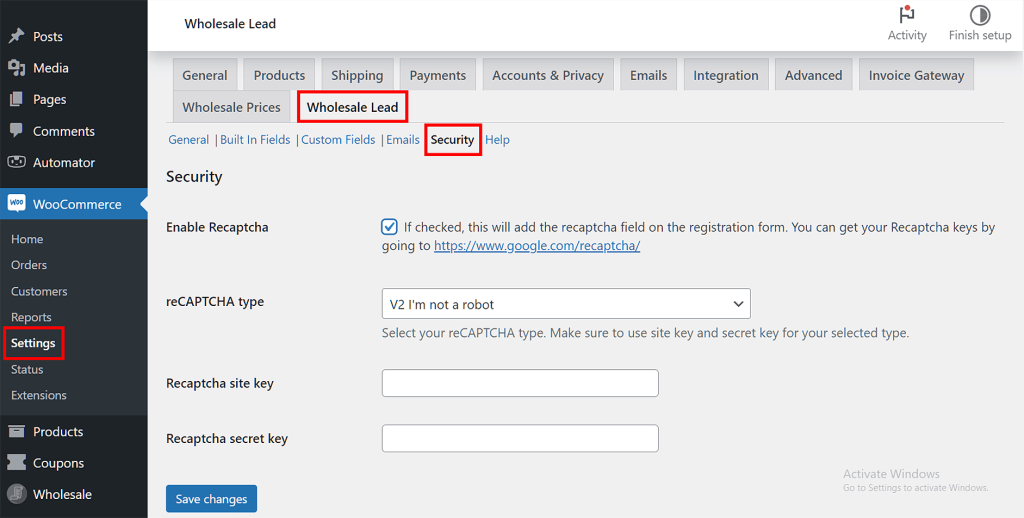Click the Pages icon in sidebar
The height and width of the screenshot is (518, 1024).
point(16,100)
